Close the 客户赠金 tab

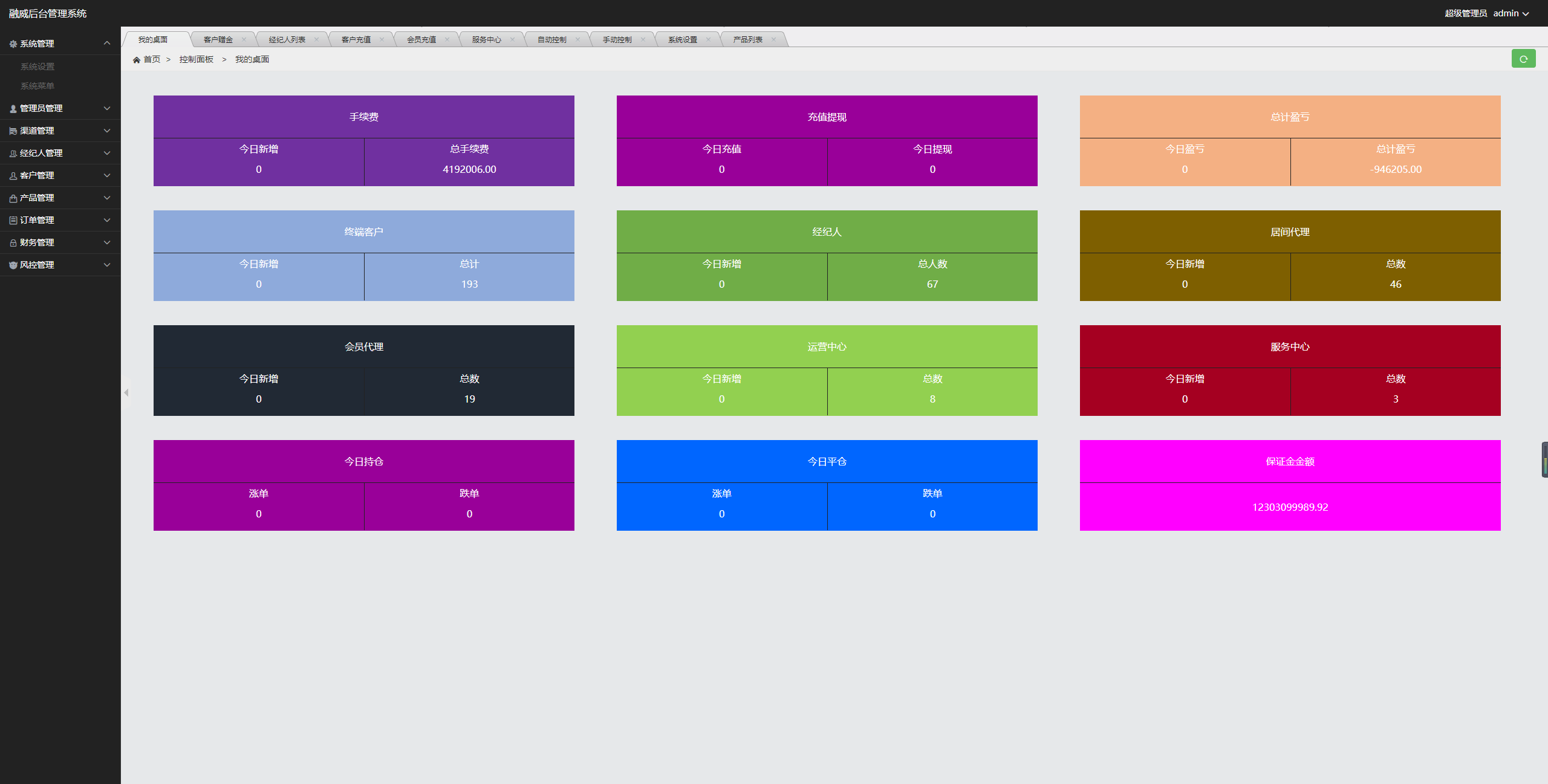[244, 40]
